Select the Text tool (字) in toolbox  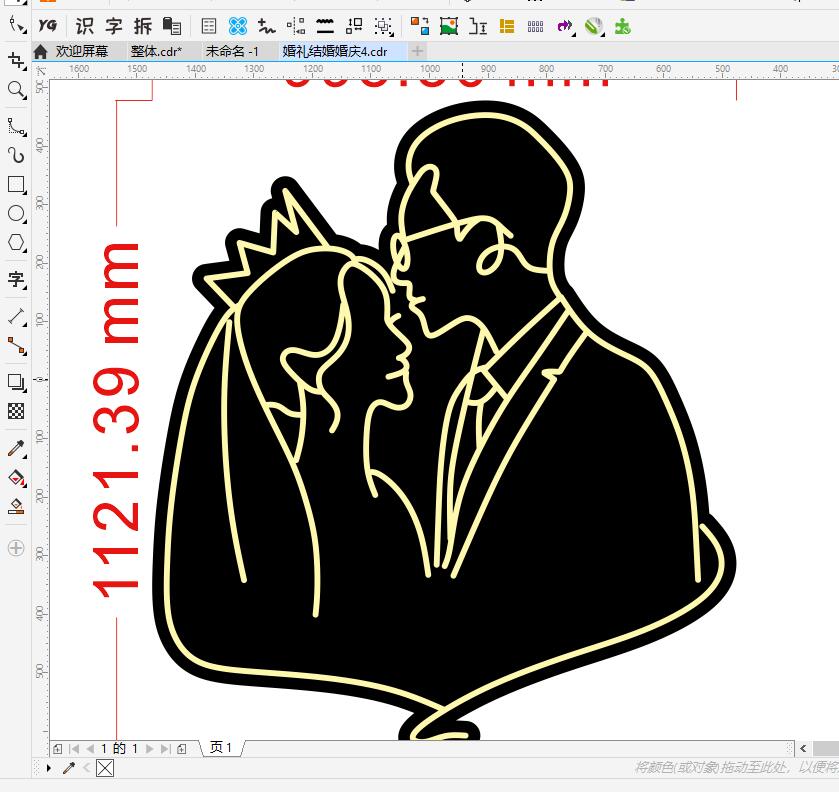16,279
